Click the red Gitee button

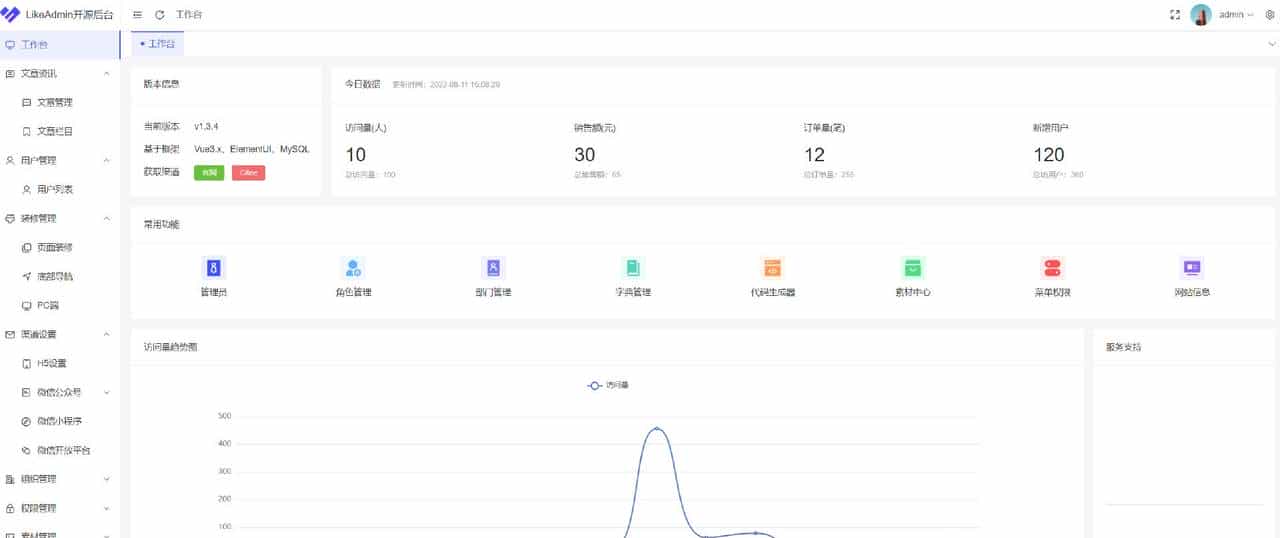(x=248, y=173)
